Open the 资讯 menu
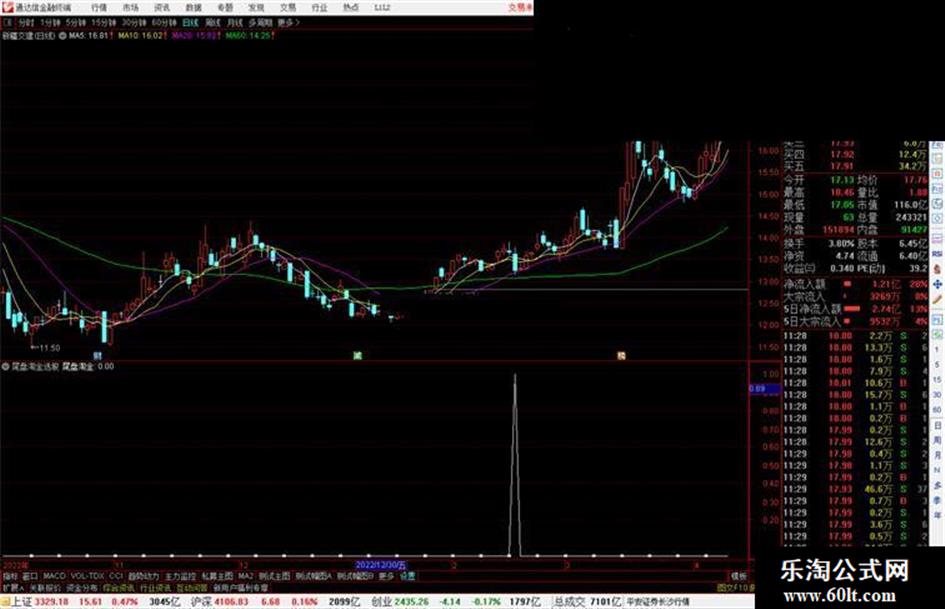Viewport: 945px width, 609px height. (x=162, y=8)
